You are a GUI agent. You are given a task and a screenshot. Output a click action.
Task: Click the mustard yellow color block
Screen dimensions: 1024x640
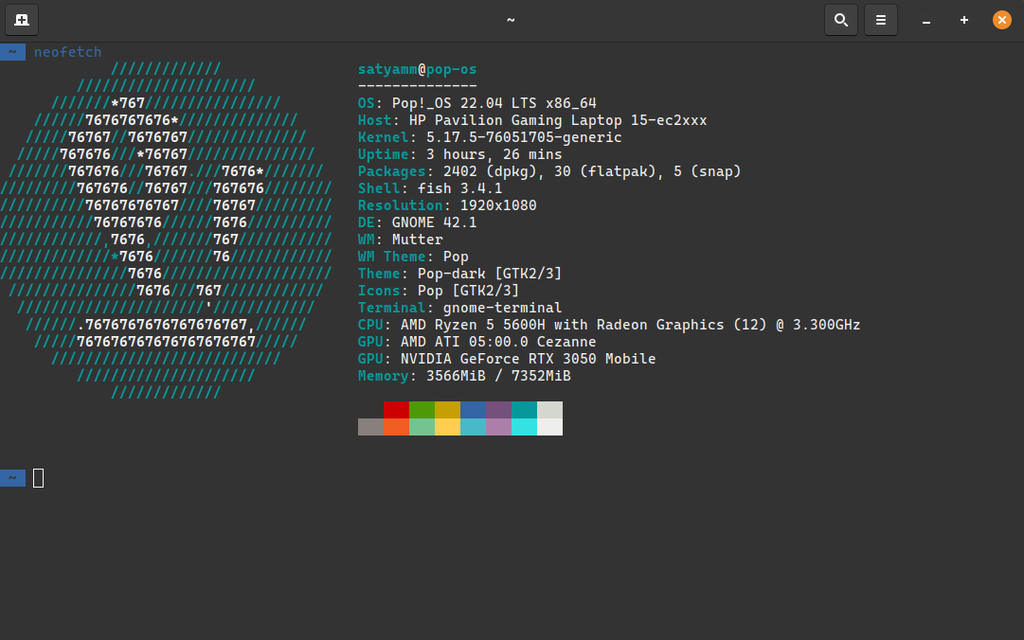coord(447,410)
